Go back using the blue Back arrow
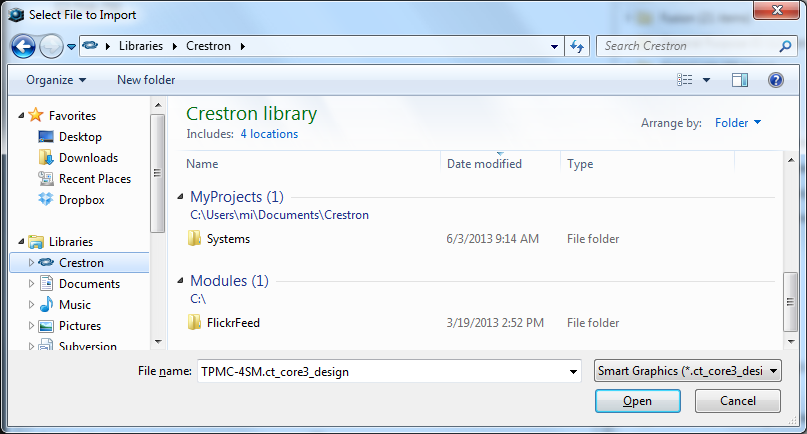Viewport: 807px width, 434px height. (x=23, y=46)
